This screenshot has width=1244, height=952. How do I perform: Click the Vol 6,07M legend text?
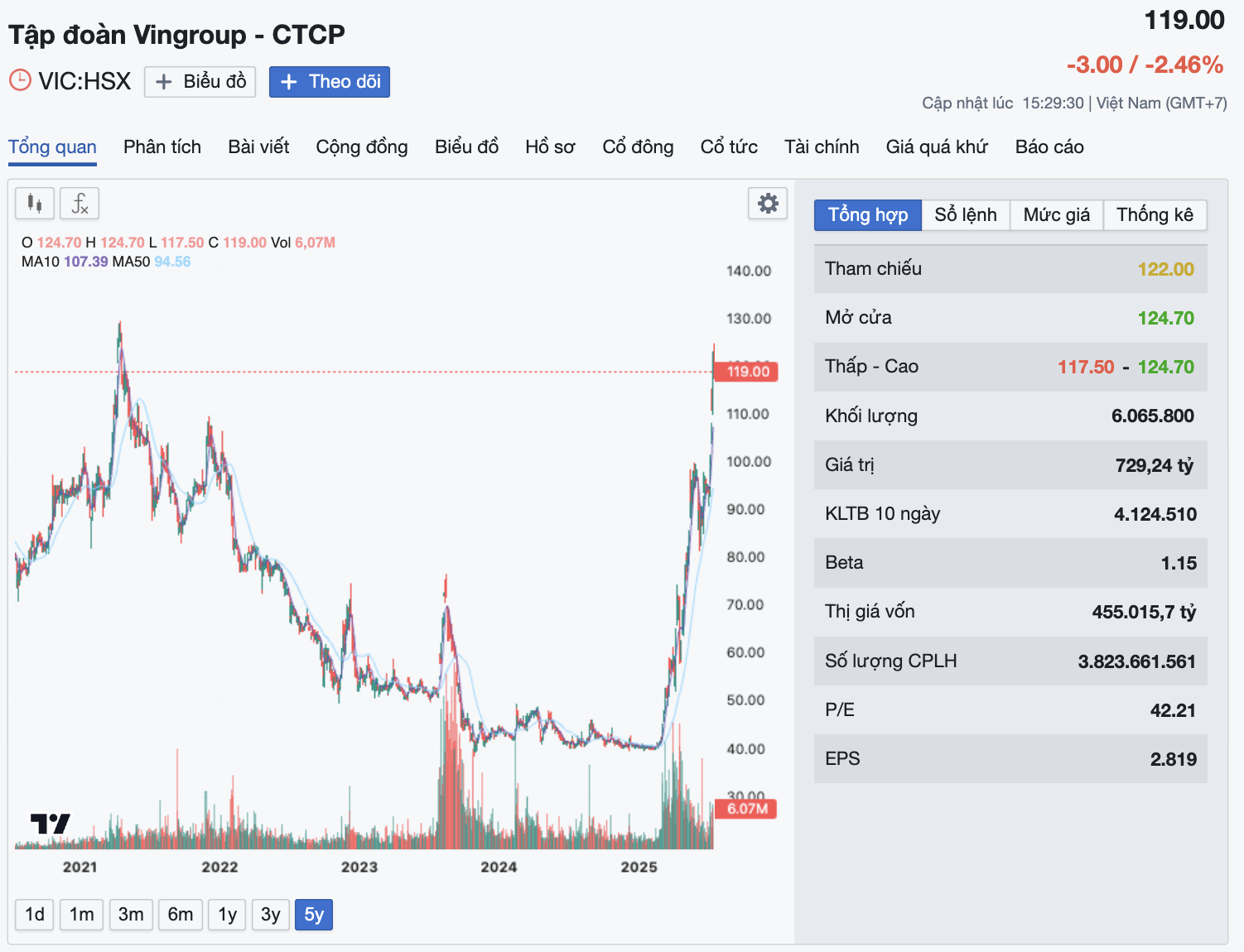pos(303,243)
